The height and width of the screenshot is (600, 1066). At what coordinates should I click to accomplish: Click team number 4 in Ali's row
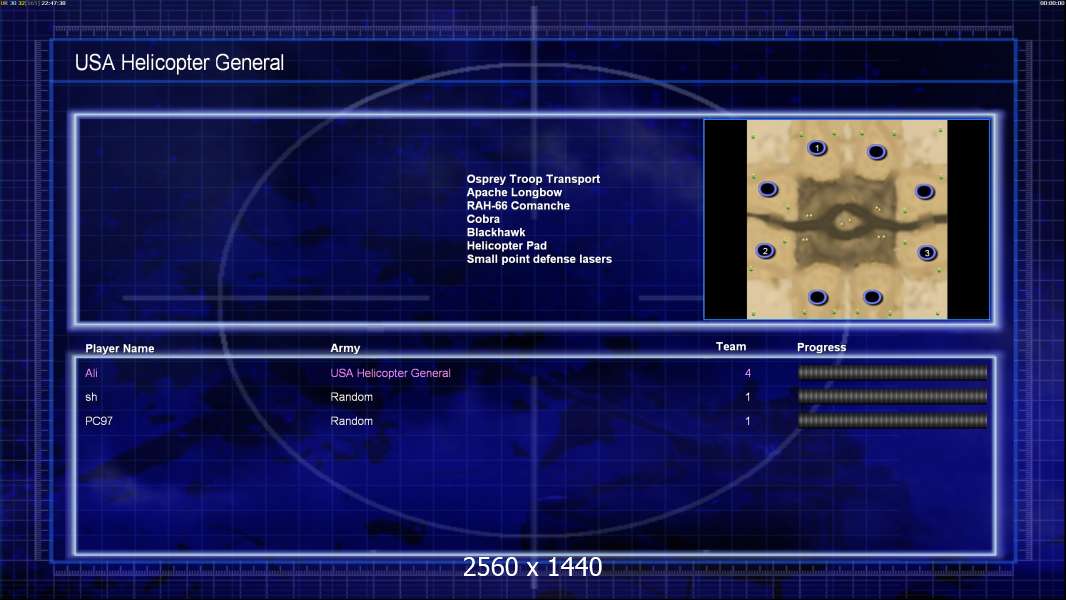748,373
